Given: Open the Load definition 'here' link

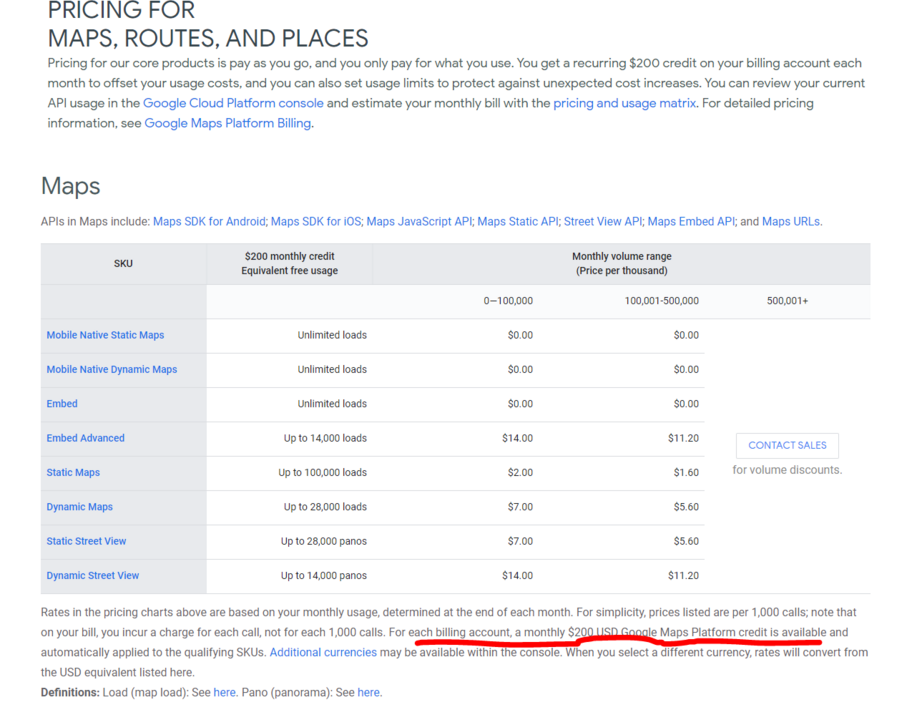Looking at the screenshot, I should click(224, 692).
